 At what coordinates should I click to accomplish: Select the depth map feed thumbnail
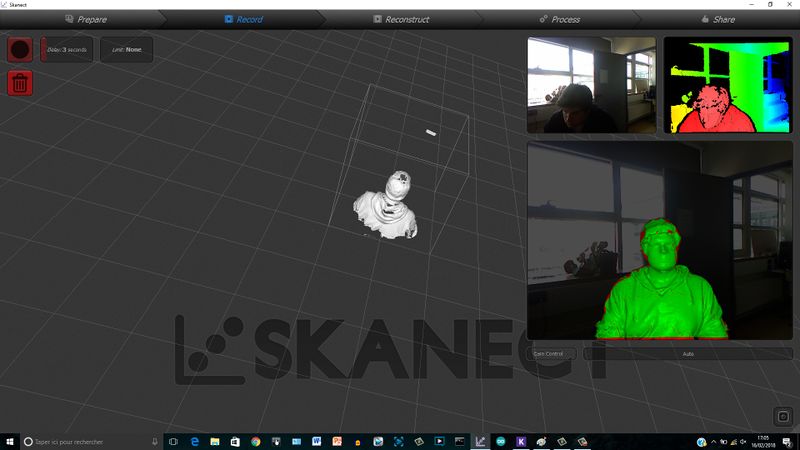[x=727, y=85]
